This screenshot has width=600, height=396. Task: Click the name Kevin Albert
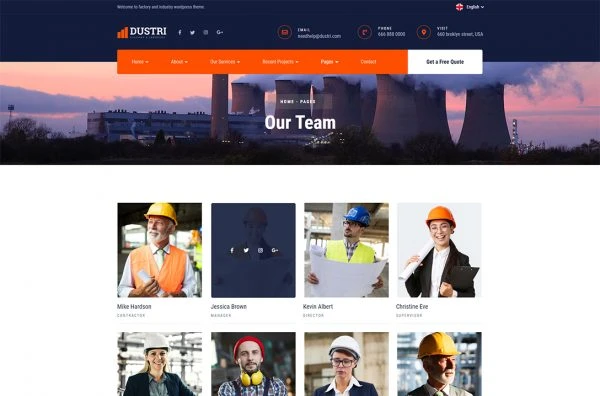point(318,306)
